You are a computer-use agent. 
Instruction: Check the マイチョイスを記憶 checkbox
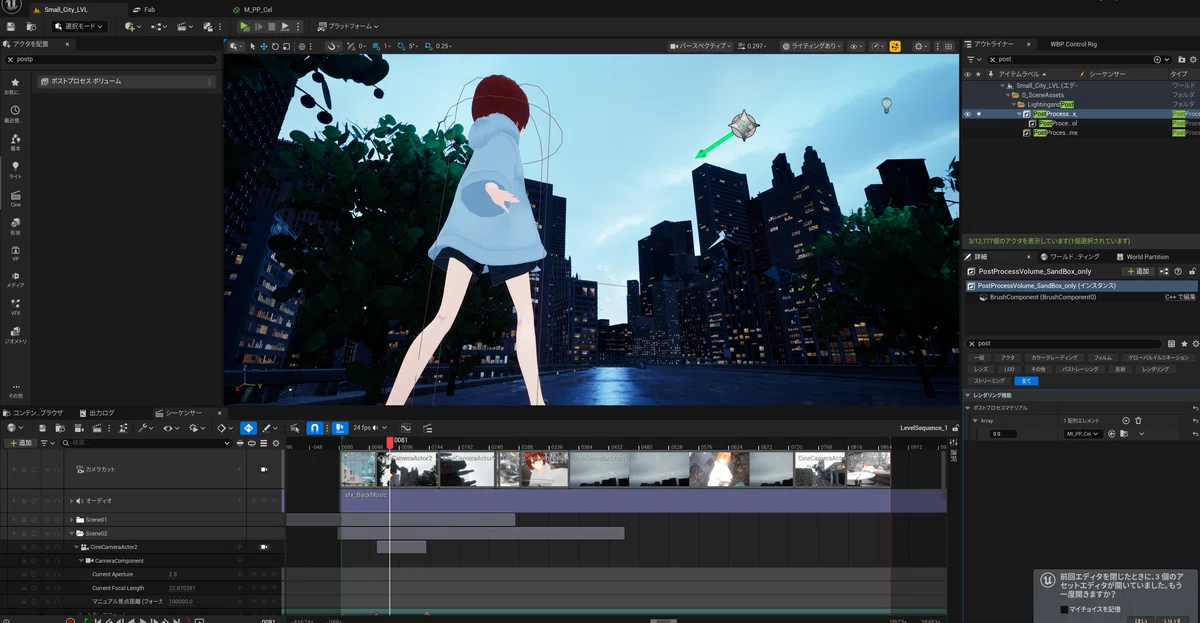click(1064, 609)
